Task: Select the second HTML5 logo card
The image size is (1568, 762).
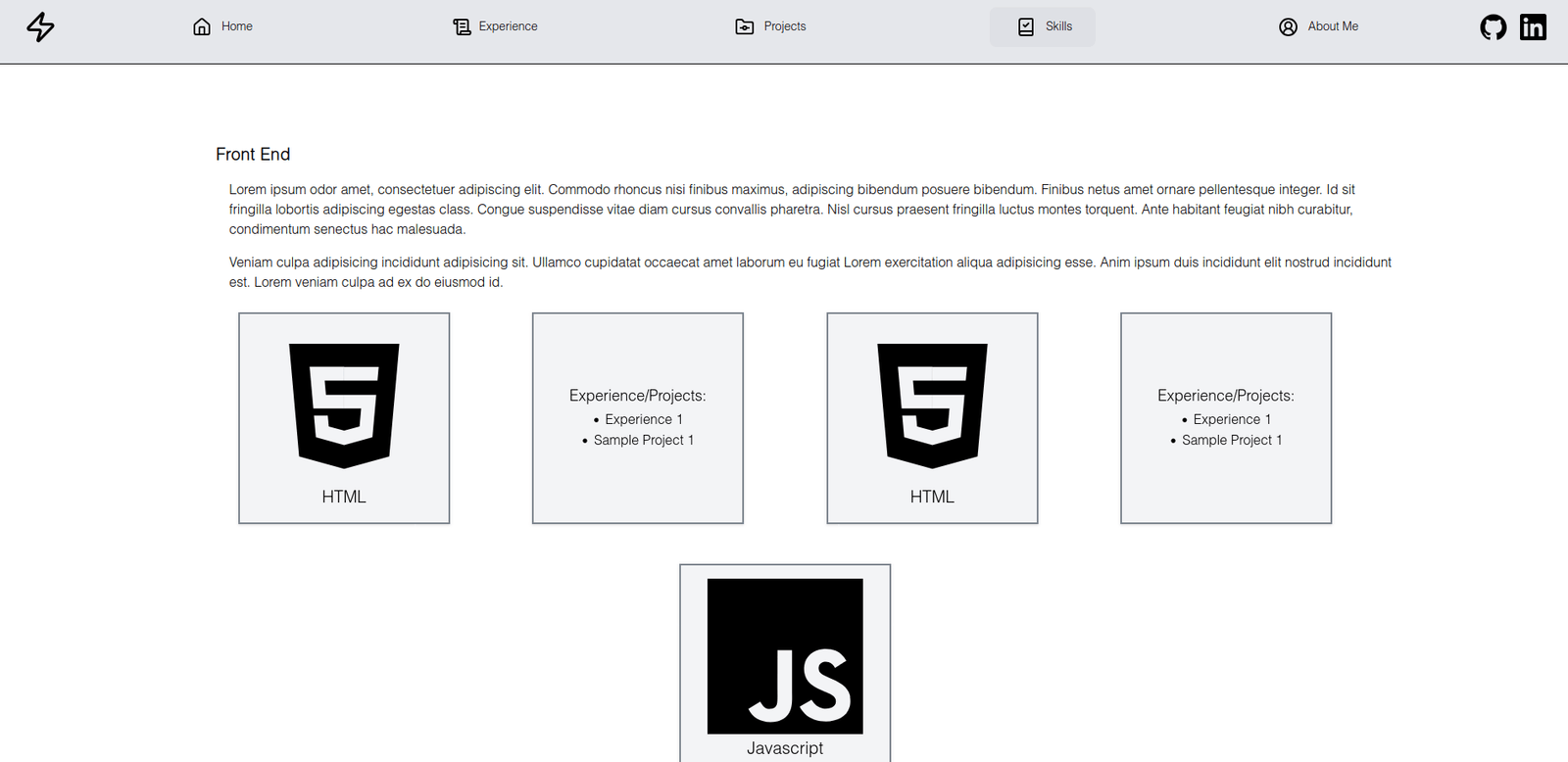Action: tap(932, 418)
